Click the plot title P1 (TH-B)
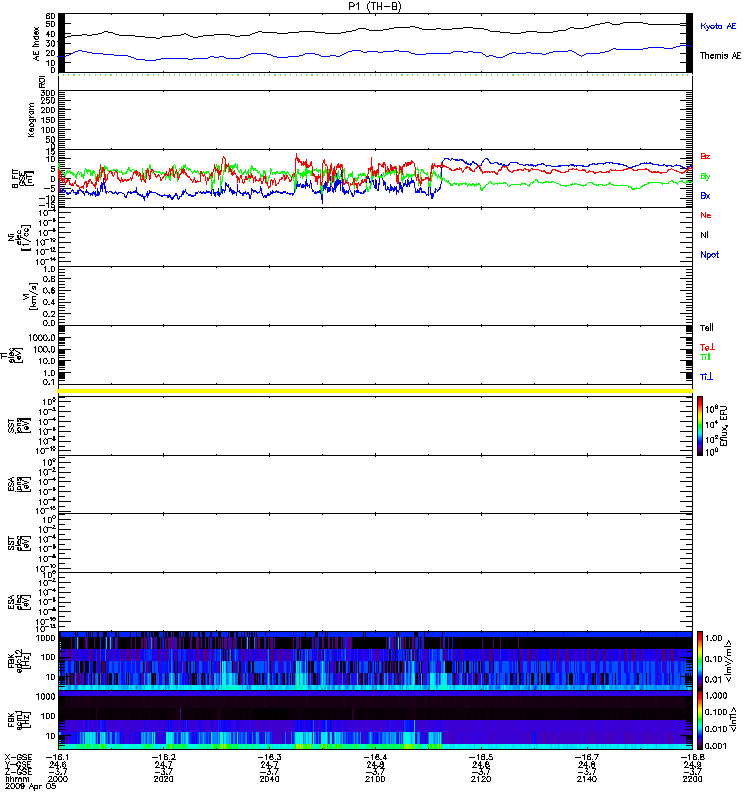Image resolution: width=750 pixels, height=800 pixels. pyautogui.click(x=375, y=6)
